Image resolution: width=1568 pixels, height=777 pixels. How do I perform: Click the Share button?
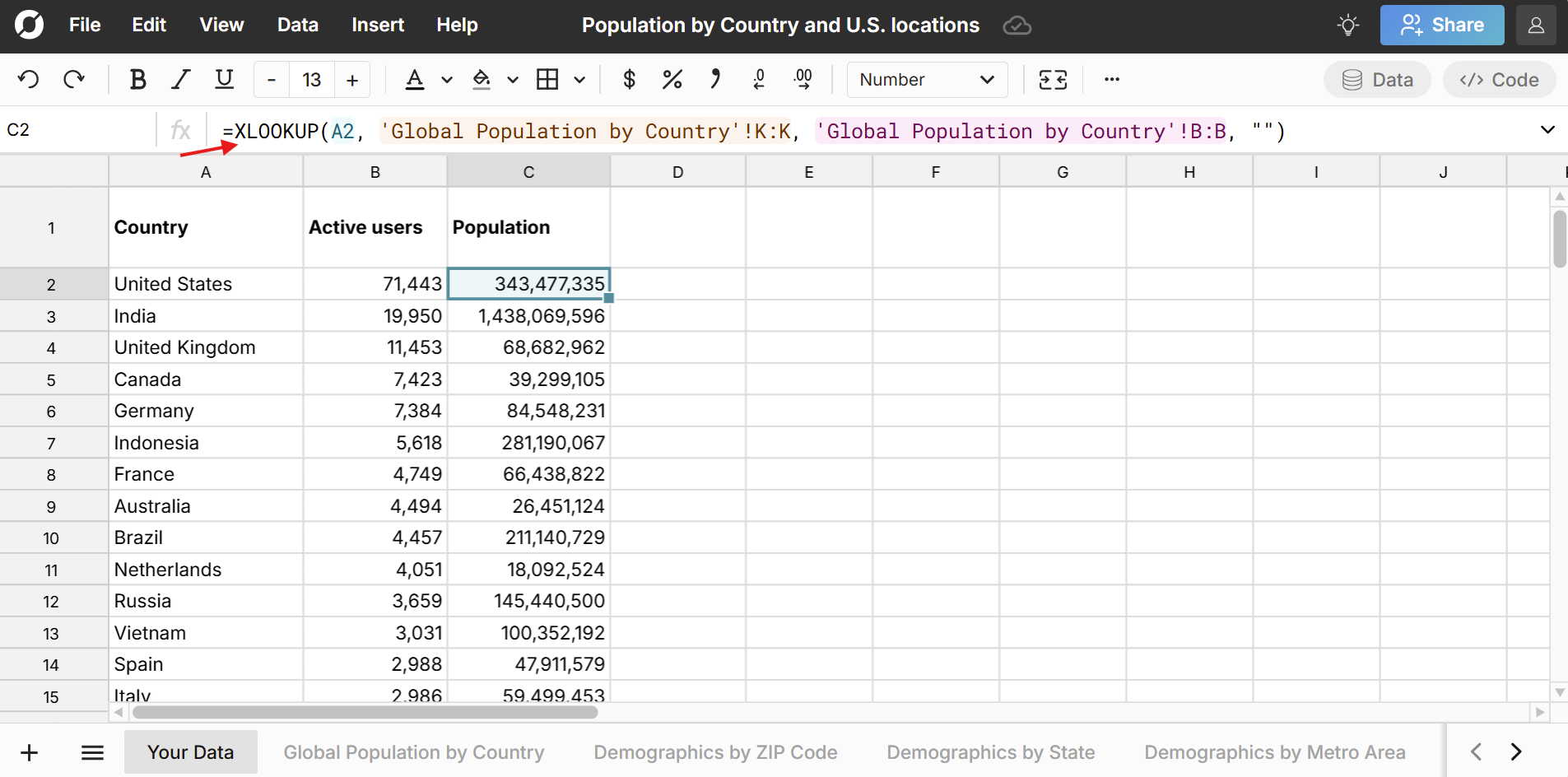coord(1441,26)
